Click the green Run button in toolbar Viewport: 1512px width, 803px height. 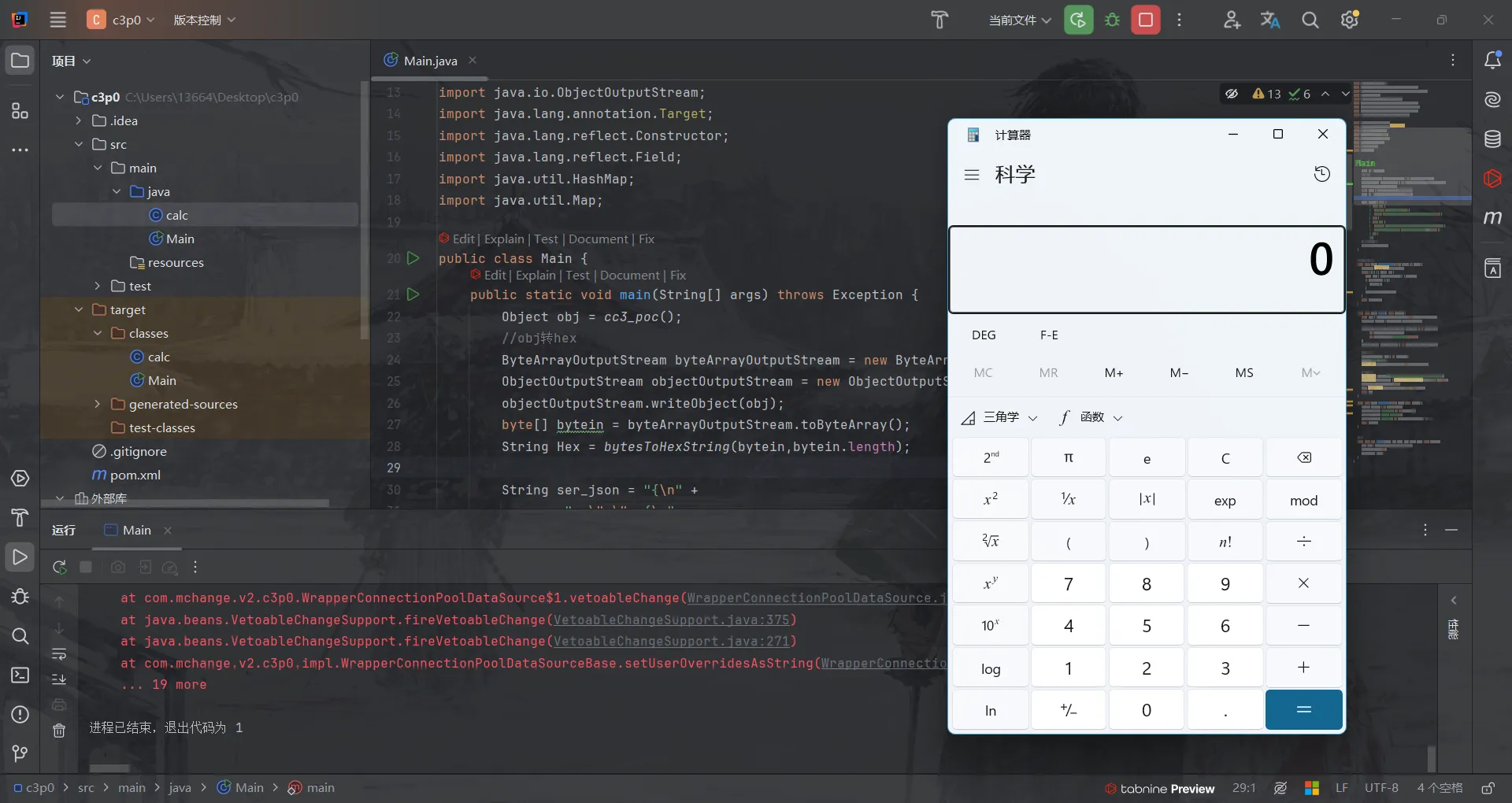coord(1078,20)
